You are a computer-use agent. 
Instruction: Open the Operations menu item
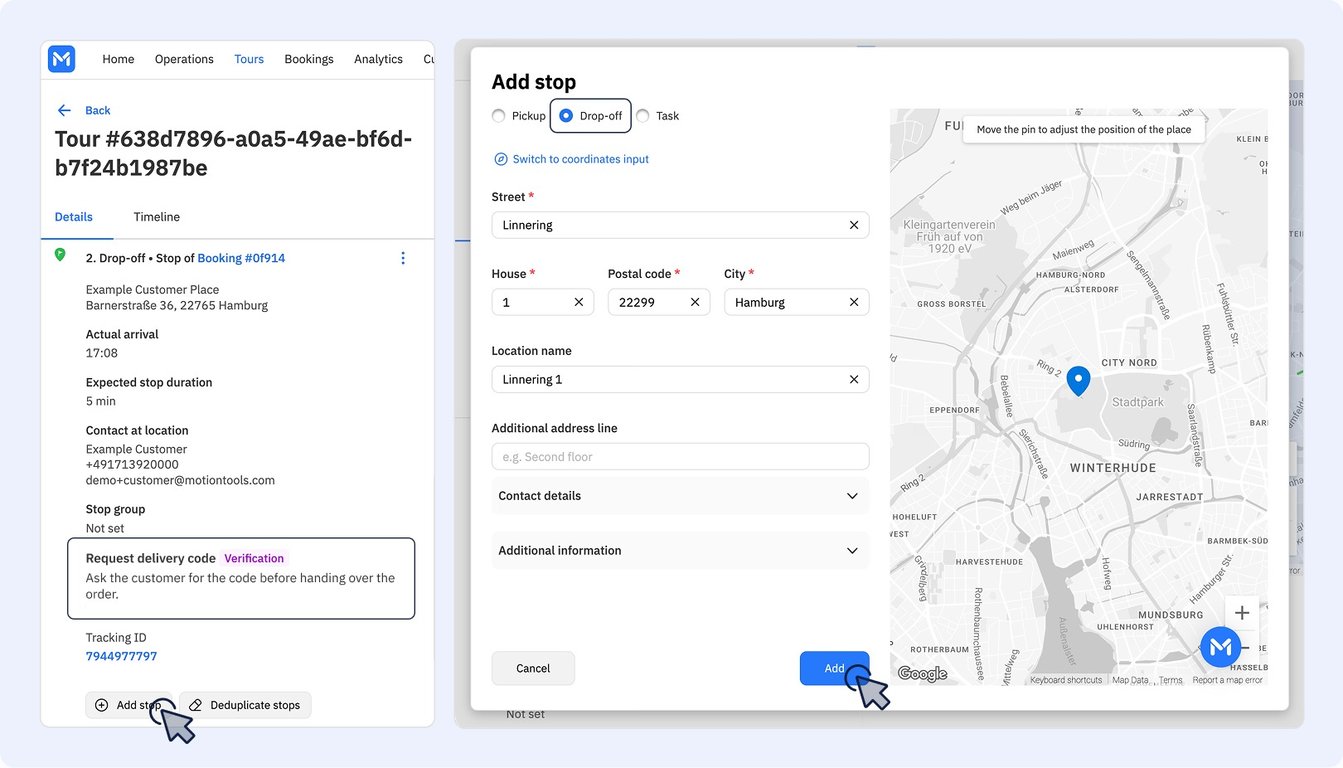point(184,59)
